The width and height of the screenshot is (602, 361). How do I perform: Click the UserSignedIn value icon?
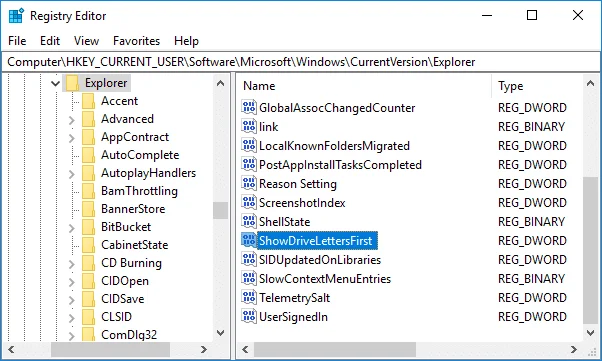(x=249, y=316)
